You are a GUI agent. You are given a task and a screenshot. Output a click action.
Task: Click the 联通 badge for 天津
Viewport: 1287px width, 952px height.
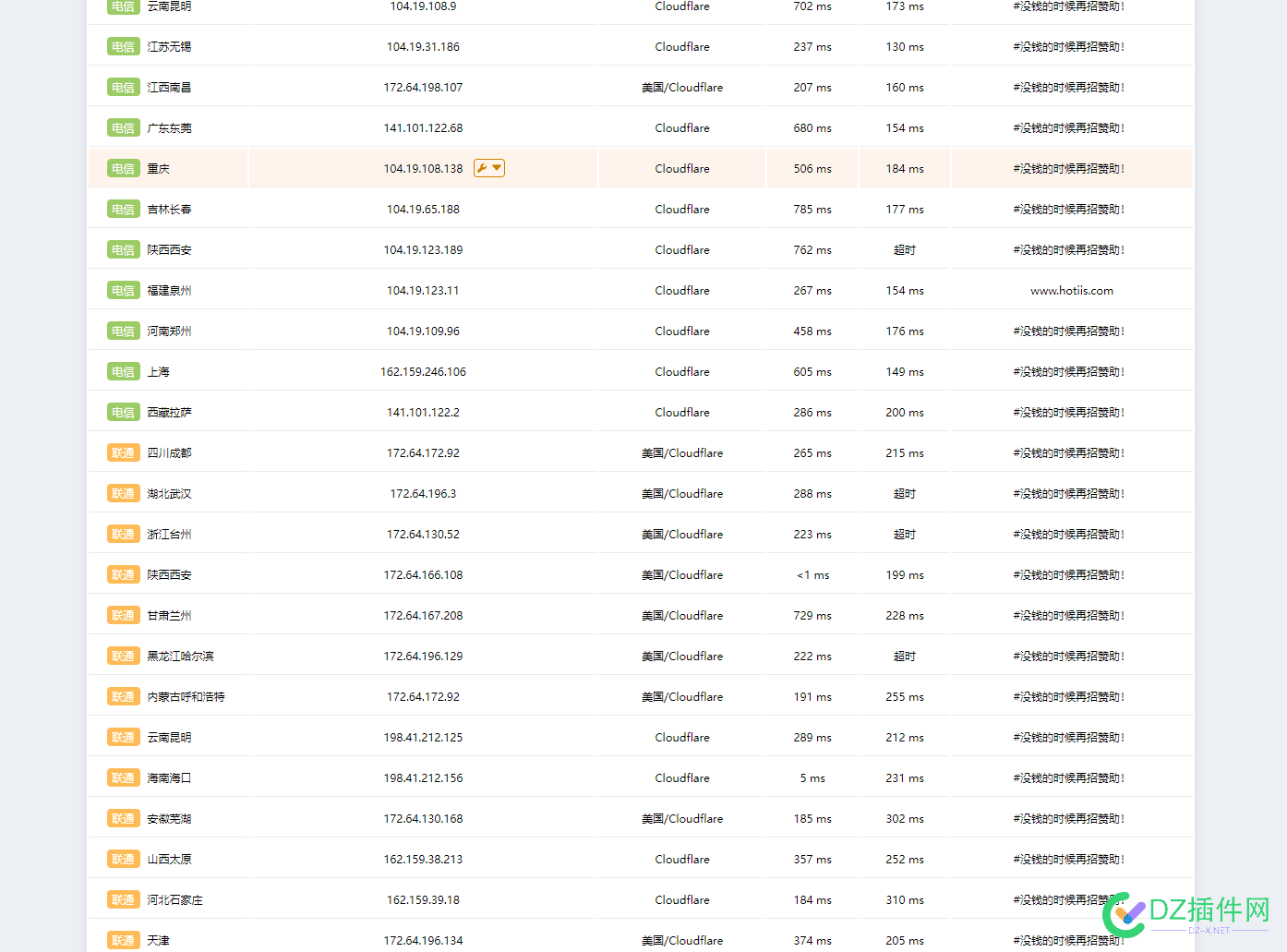tap(124, 941)
